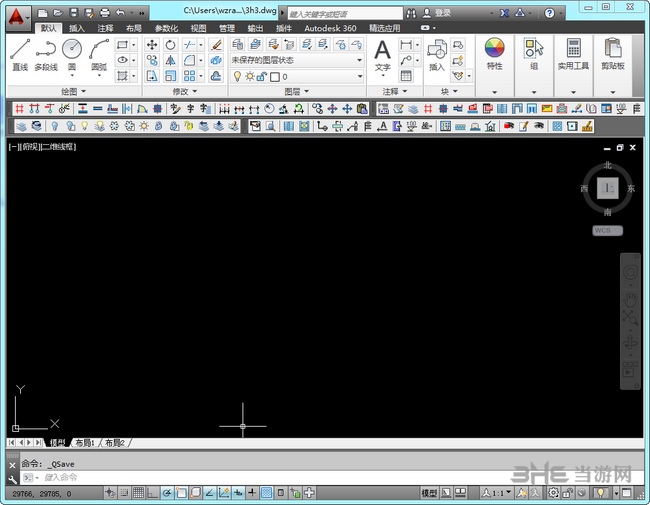The height and width of the screenshot is (505, 650).
Task: Toggle the 模型 model space status button
Action: (x=429, y=493)
